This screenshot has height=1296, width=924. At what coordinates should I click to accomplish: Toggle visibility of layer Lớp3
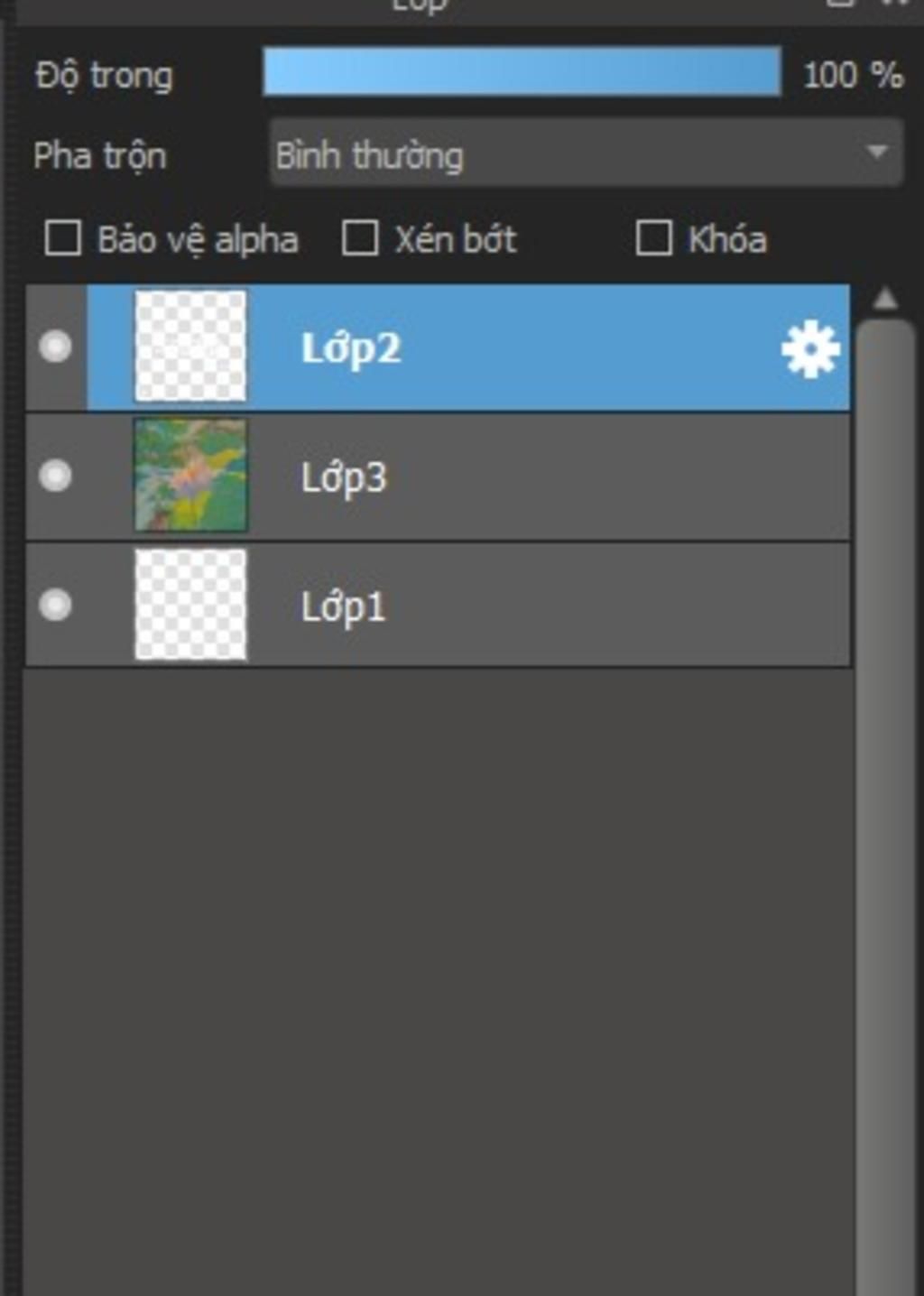coord(55,476)
